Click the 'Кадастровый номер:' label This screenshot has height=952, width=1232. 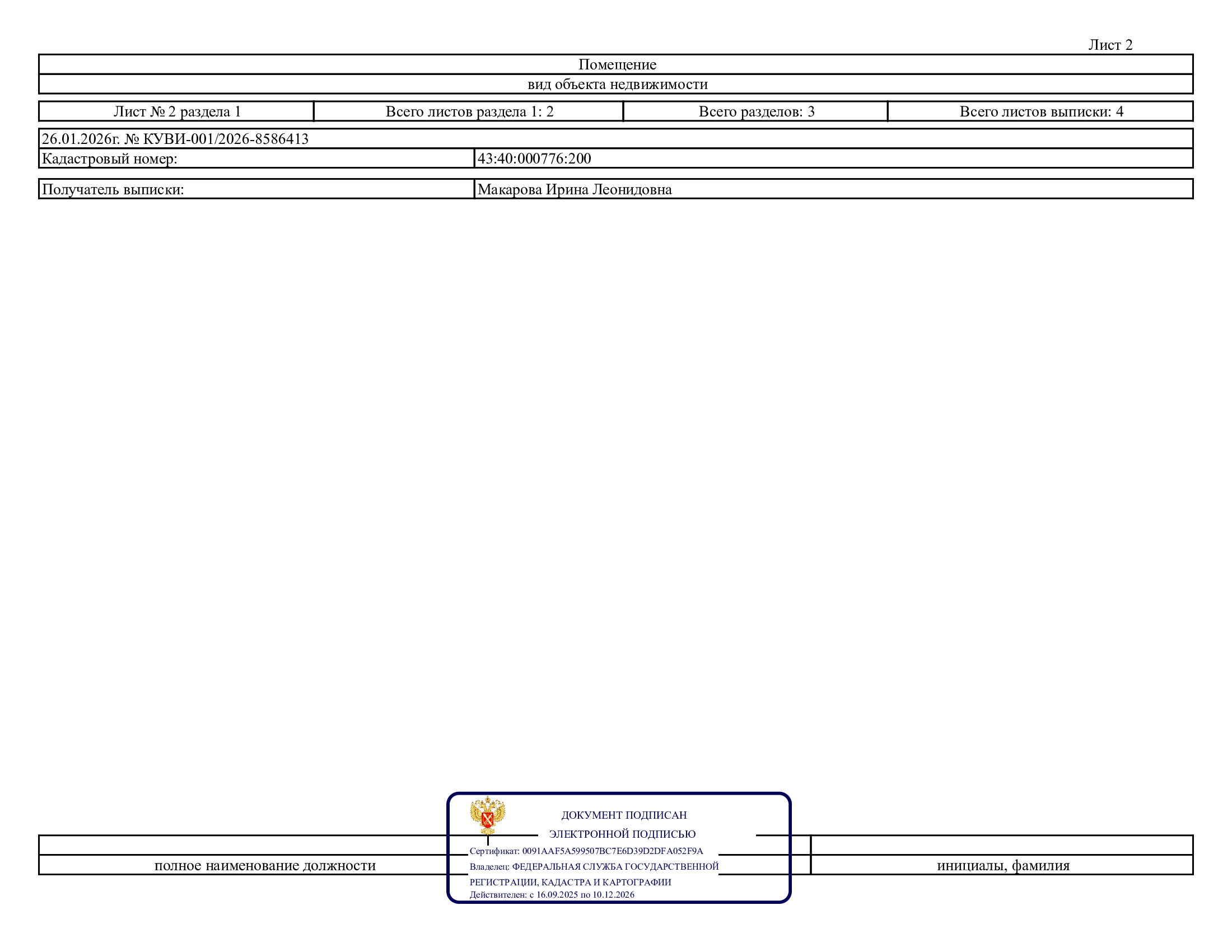click(109, 158)
